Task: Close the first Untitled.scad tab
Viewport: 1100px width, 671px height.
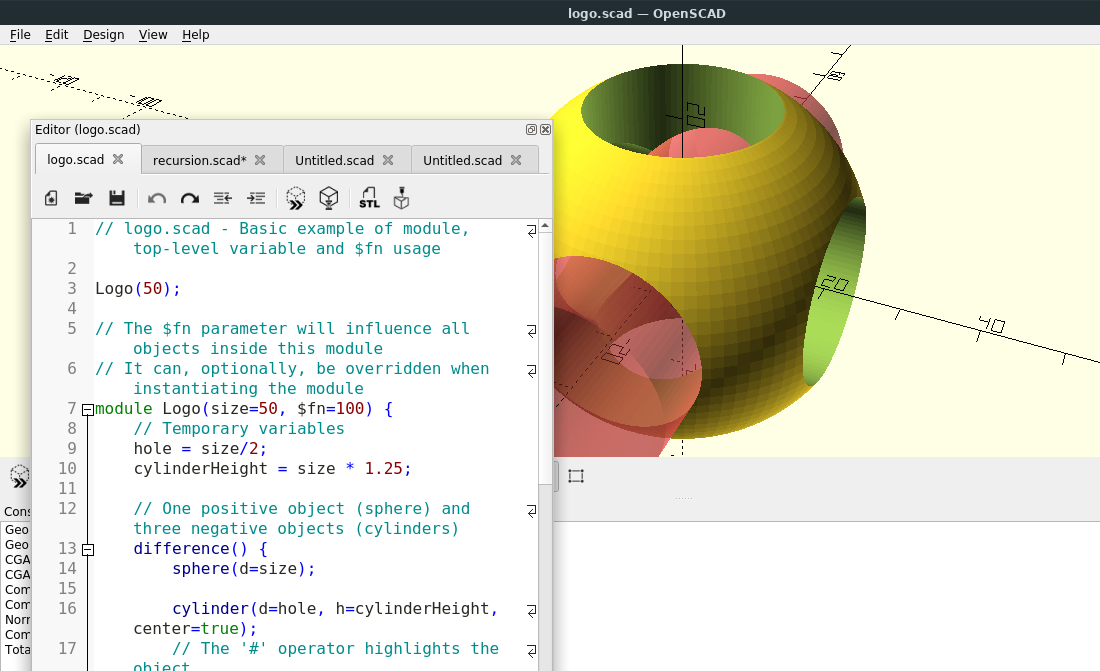Action: pyautogui.click(x=388, y=160)
